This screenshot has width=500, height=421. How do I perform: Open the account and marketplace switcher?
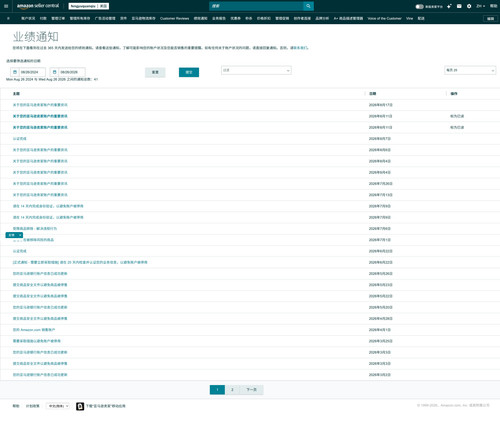(89, 6)
